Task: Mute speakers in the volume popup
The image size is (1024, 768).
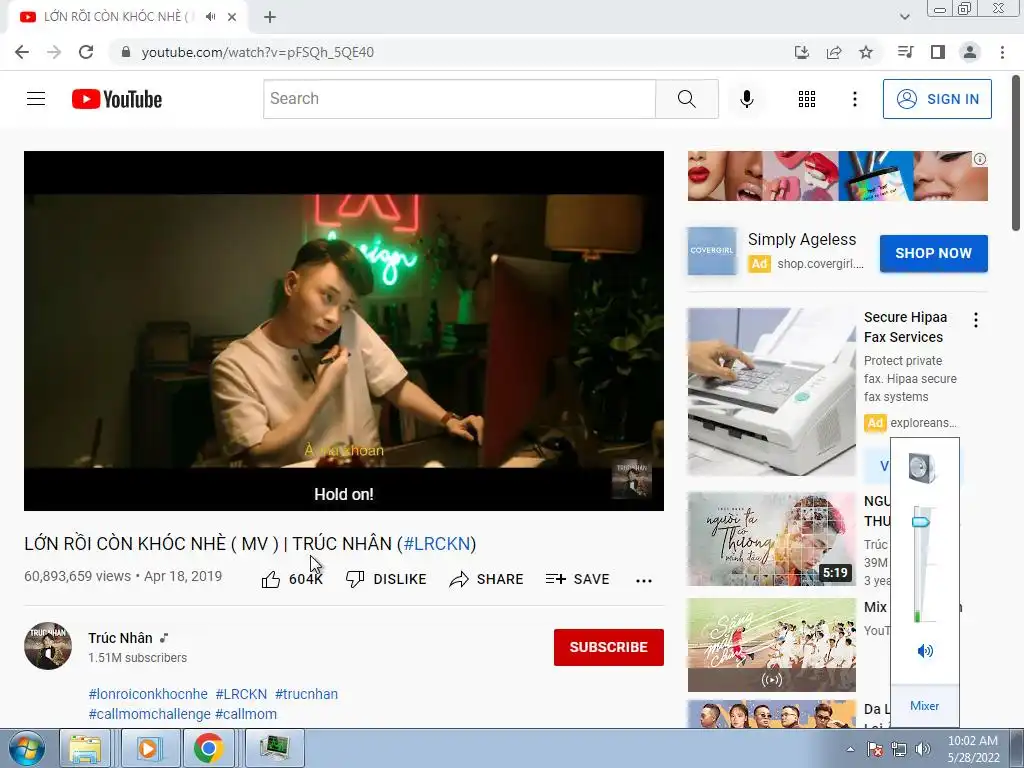Action: pos(925,650)
